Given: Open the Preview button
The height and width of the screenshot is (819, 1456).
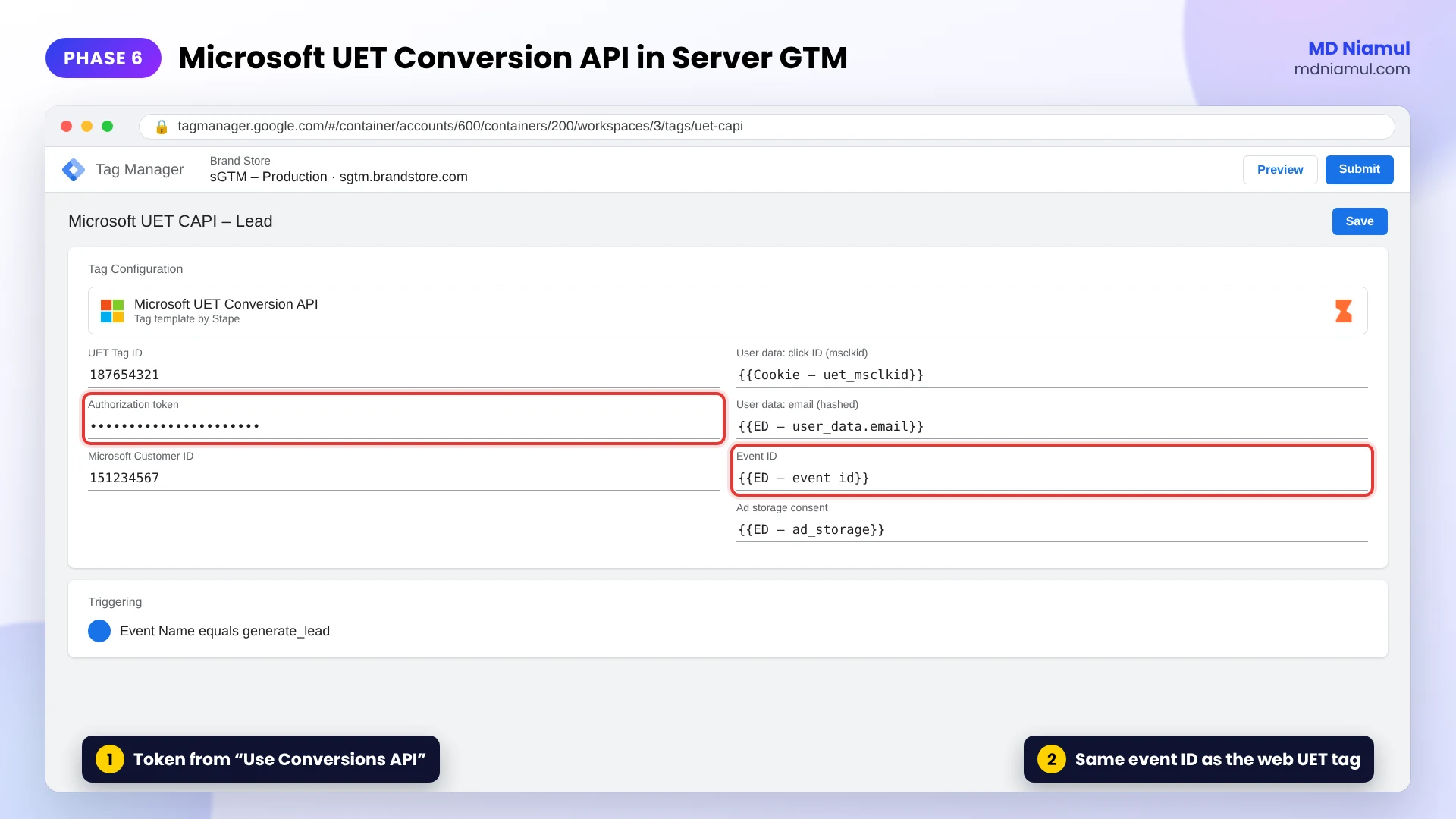Looking at the screenshot, I should (1280, 170).
